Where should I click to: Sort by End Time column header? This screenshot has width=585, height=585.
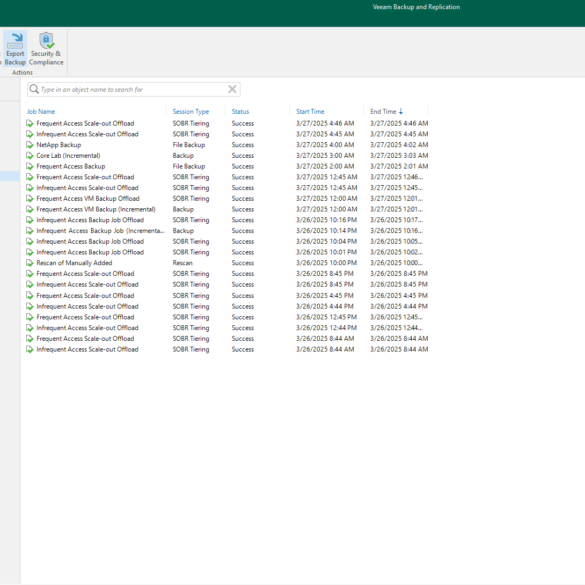tap(383, 112)
